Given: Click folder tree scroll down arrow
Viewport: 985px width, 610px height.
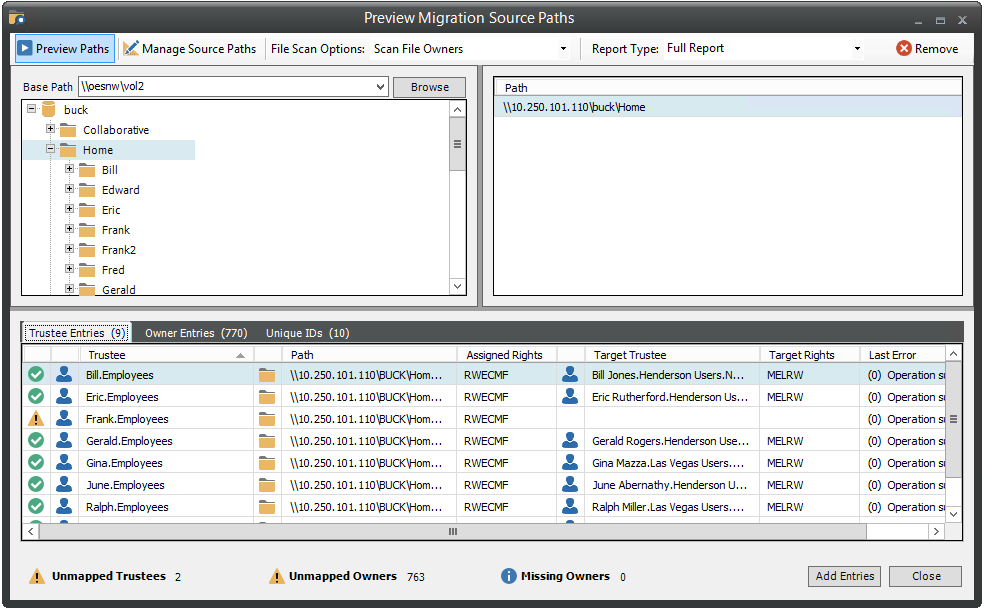Looking at the screenshot, I should (457, 286).
